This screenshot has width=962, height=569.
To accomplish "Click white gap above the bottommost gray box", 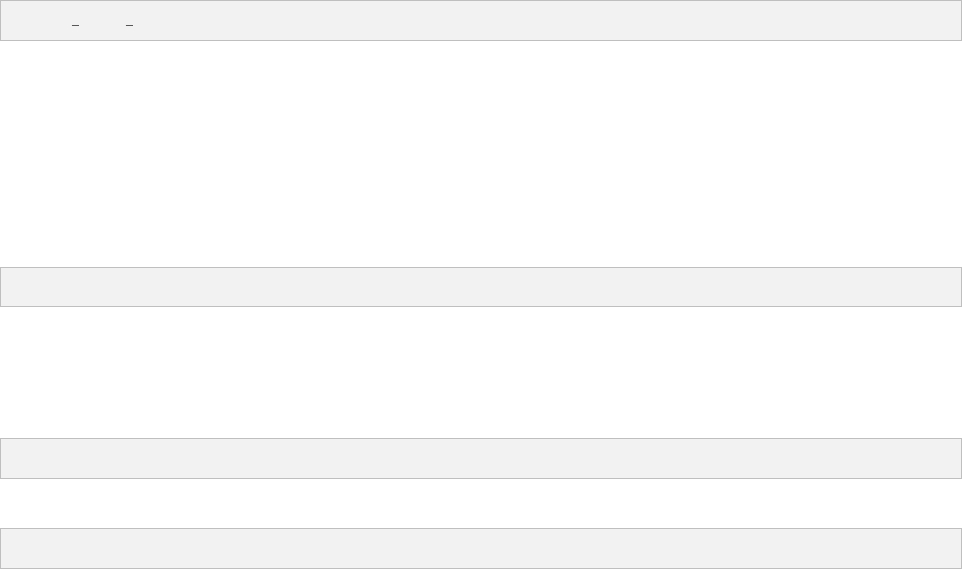I will pos(481,503).
